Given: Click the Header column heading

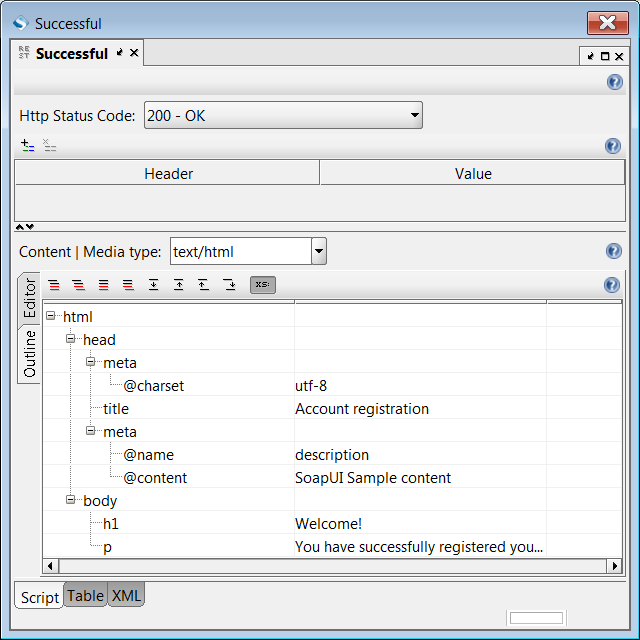Looking at the screenshot, I should 168,174.
